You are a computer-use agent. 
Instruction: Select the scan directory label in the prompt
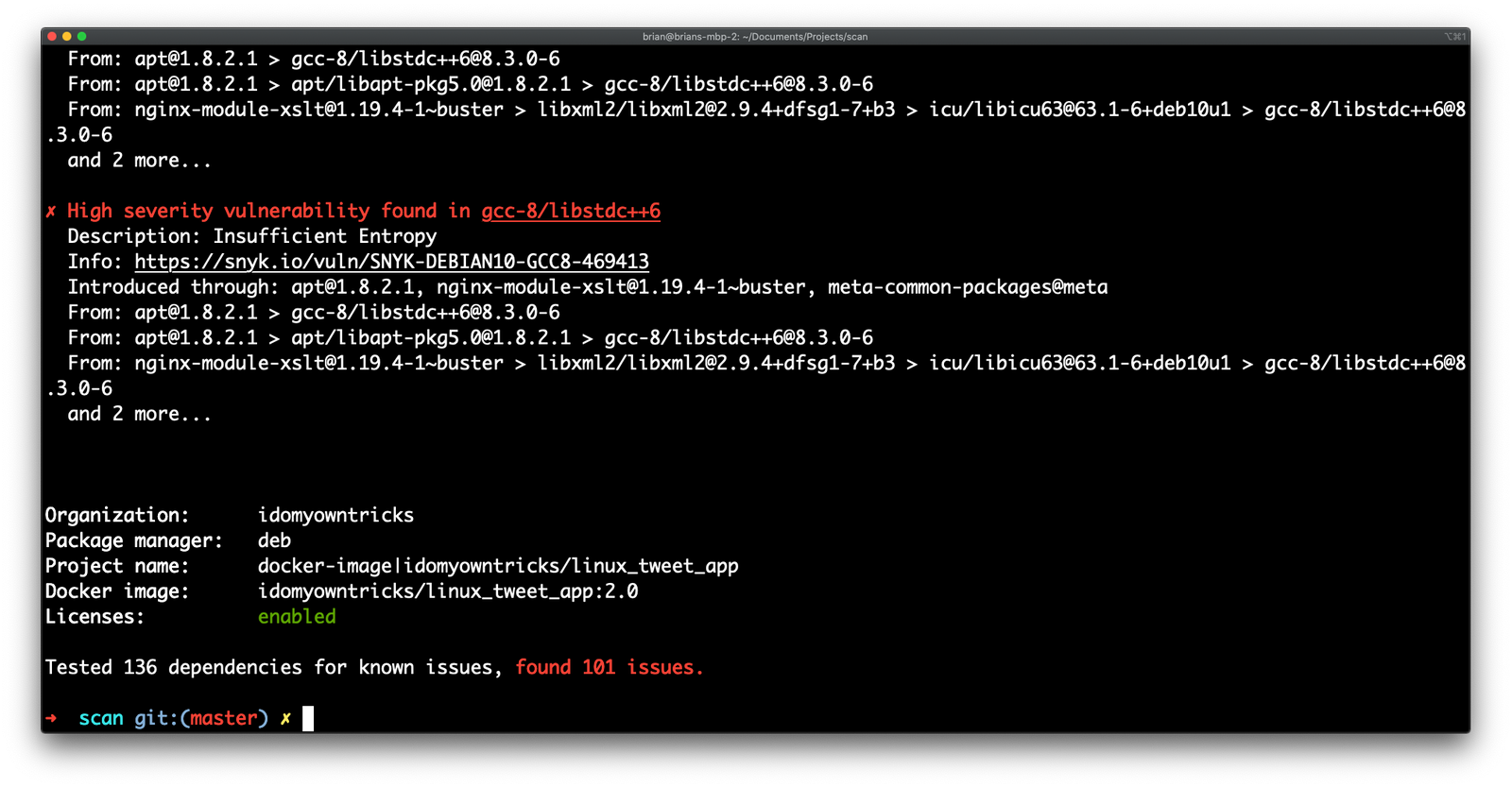(101, 718)
